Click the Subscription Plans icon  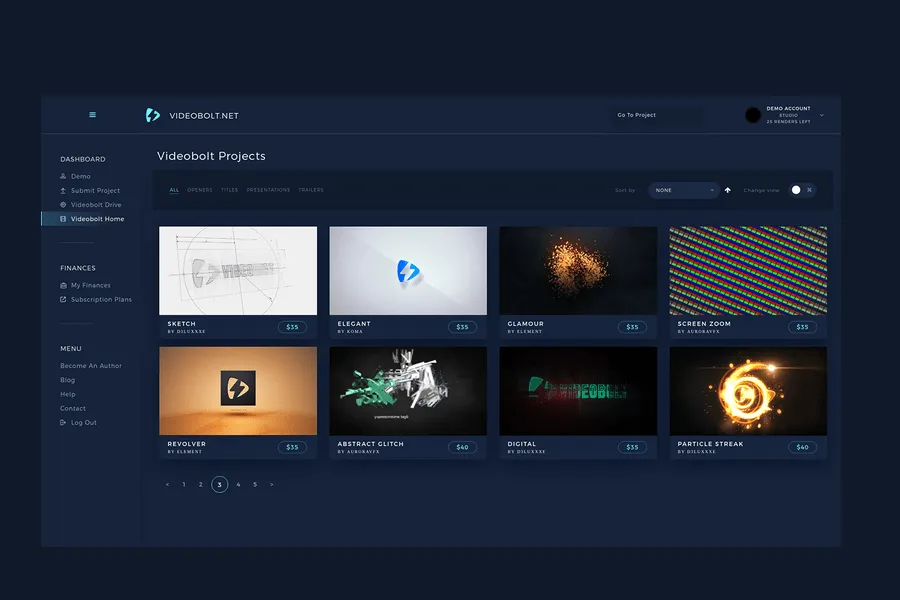[x=62, y=299]
